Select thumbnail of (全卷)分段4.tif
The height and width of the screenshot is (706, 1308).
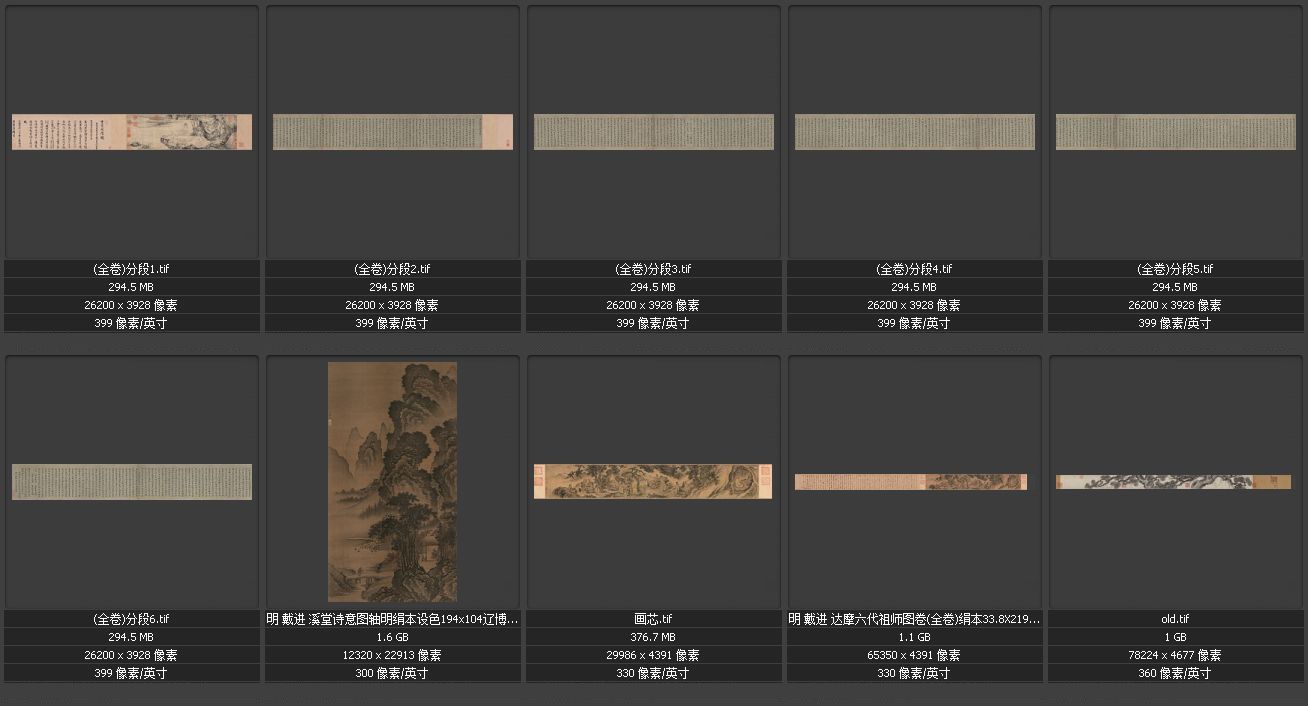[915, 132]
